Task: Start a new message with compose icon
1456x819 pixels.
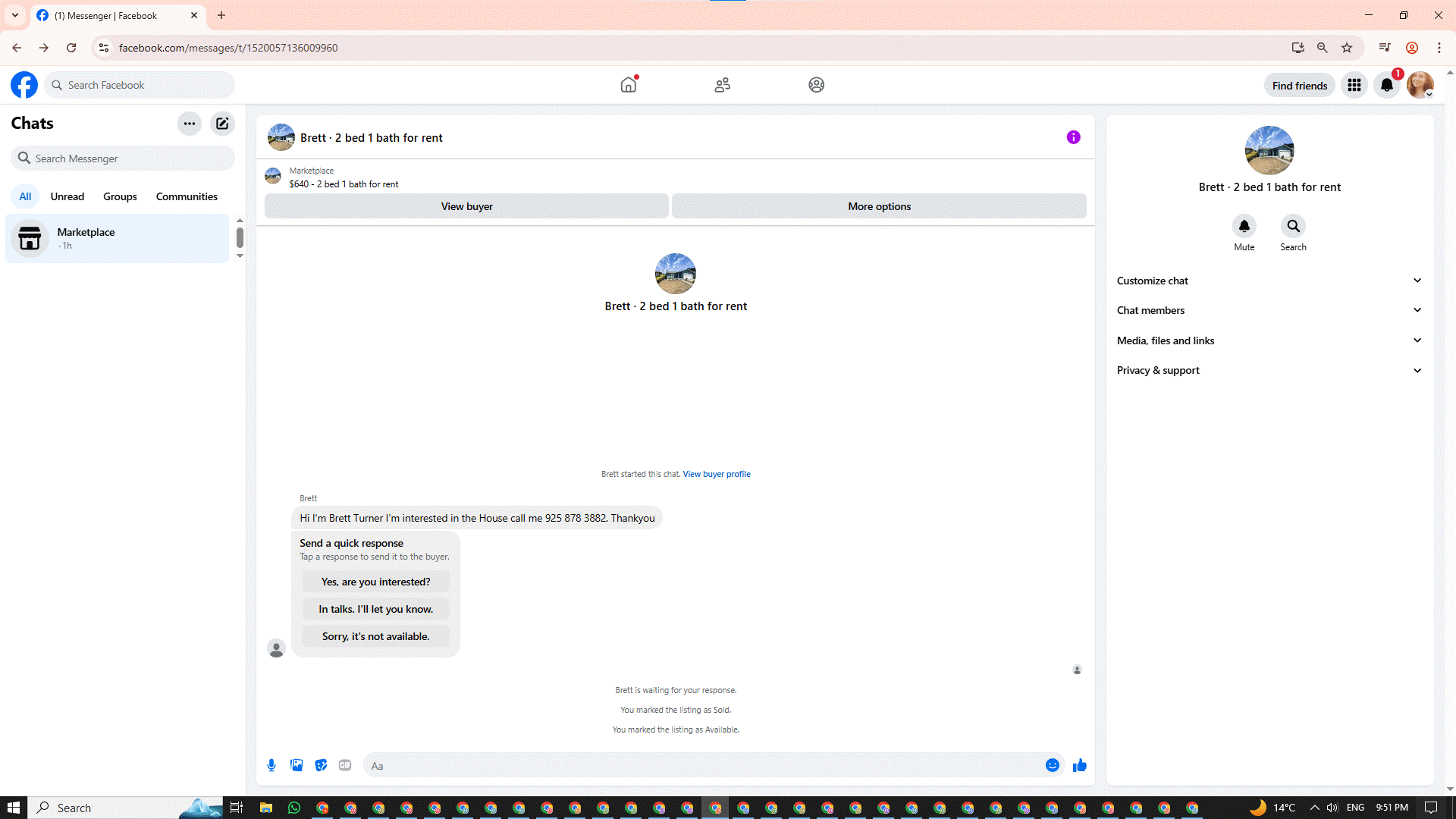Action: pos(222,124)
